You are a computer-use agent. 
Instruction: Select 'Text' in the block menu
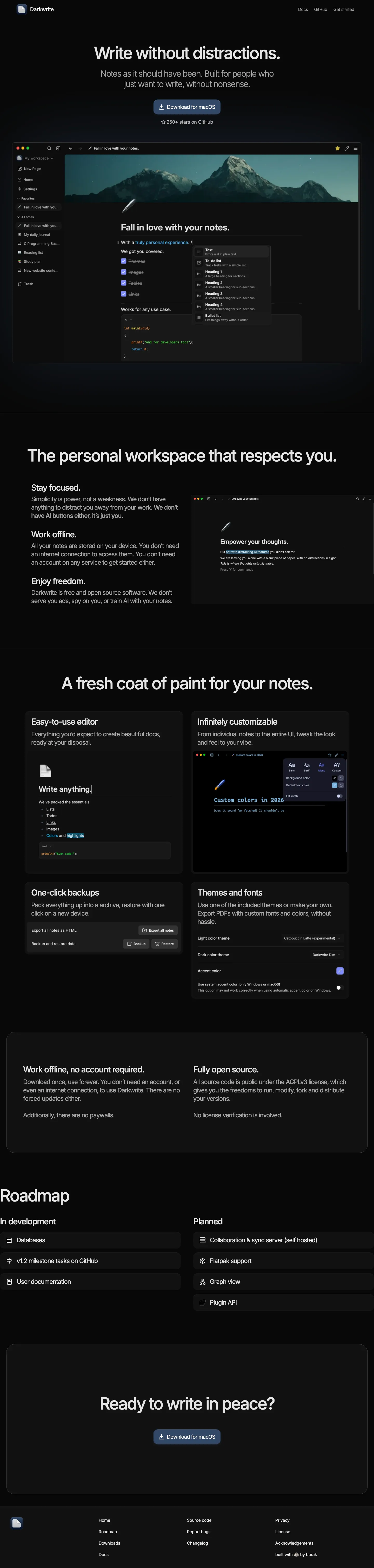tap(231, 251)
